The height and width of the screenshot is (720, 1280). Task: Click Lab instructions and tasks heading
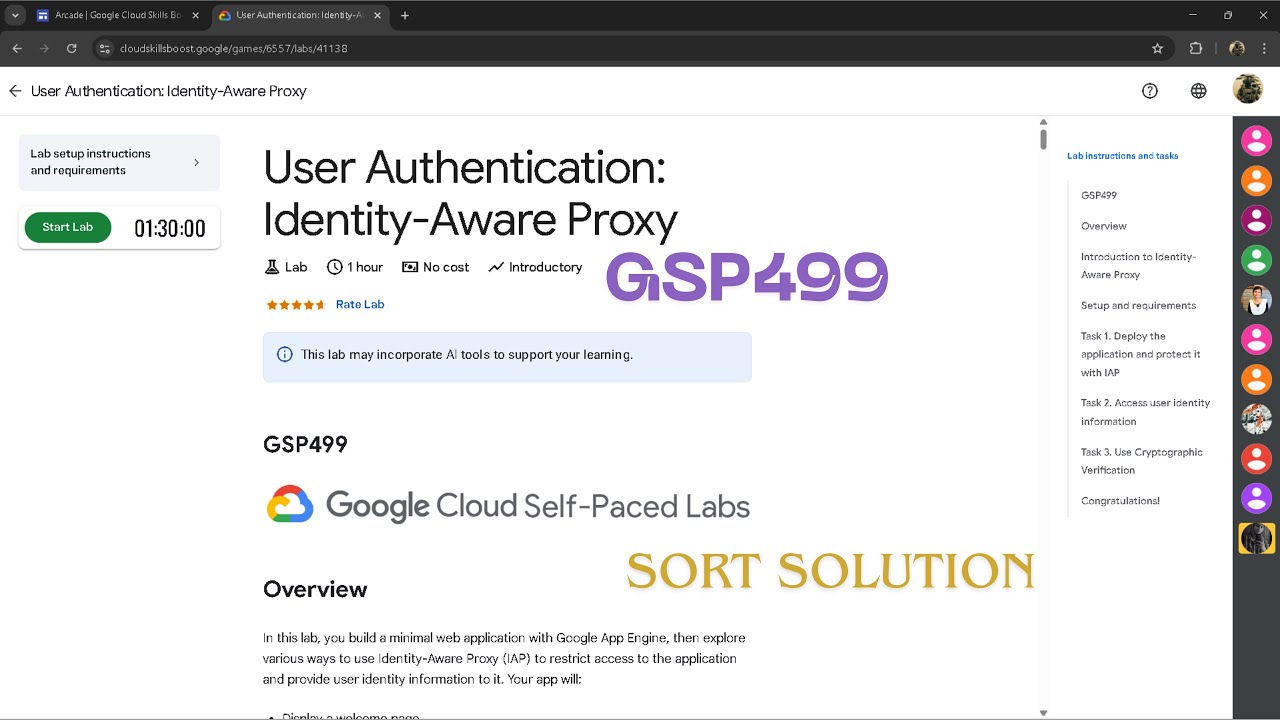(1122, 156)
